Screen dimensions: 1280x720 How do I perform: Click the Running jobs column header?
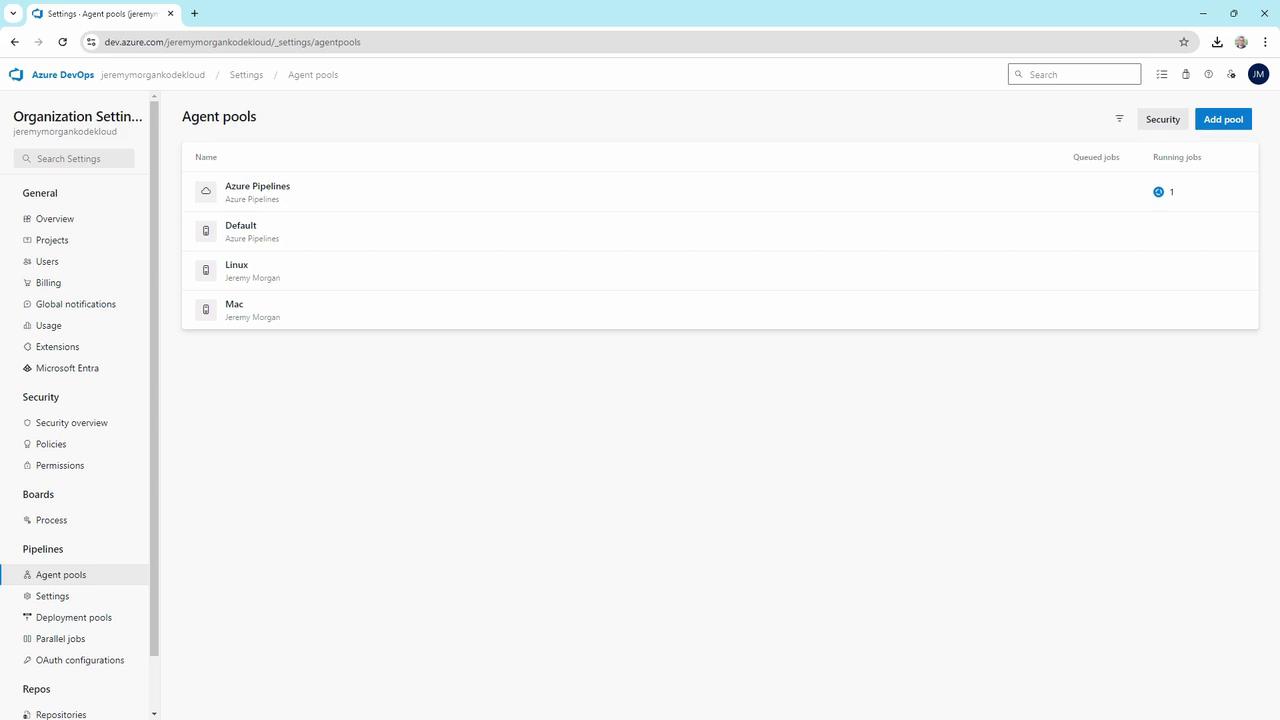pos(1177,157)
